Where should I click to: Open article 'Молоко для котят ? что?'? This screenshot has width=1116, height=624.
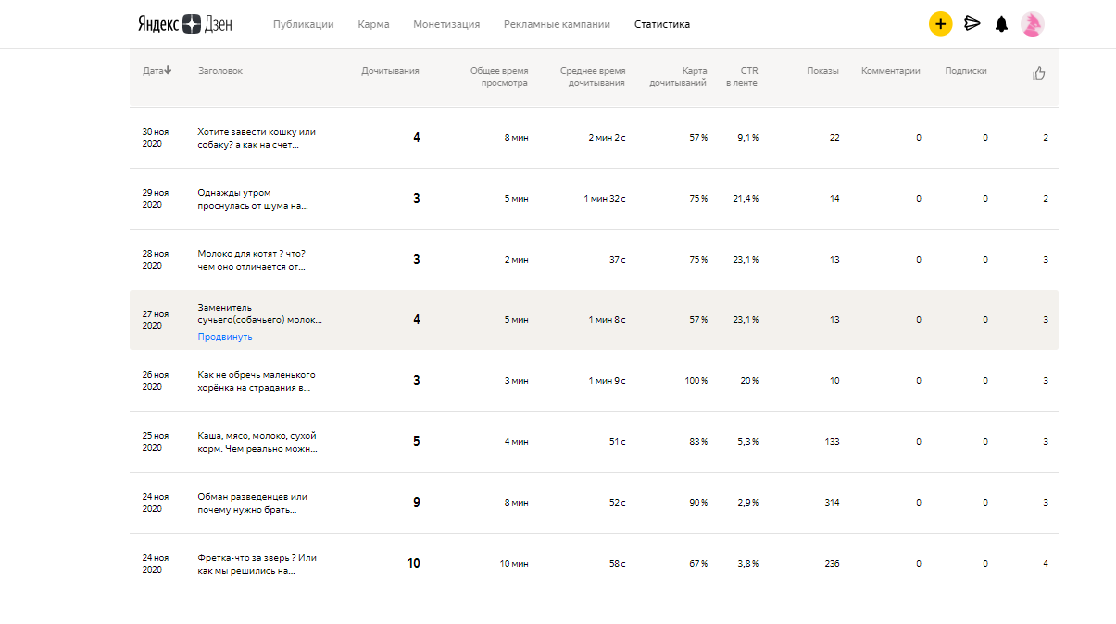pos(251,260)
